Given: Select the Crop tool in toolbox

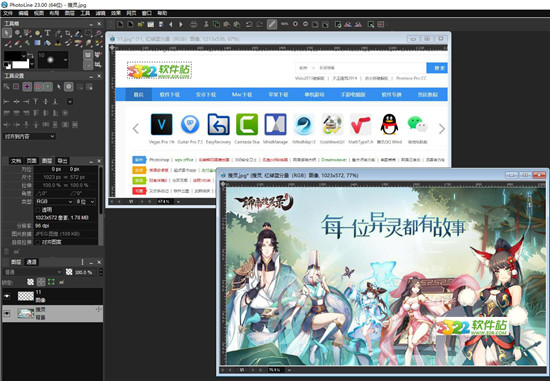Looking at the screenshot, I should pyautogui.click(x=68, y=33).
